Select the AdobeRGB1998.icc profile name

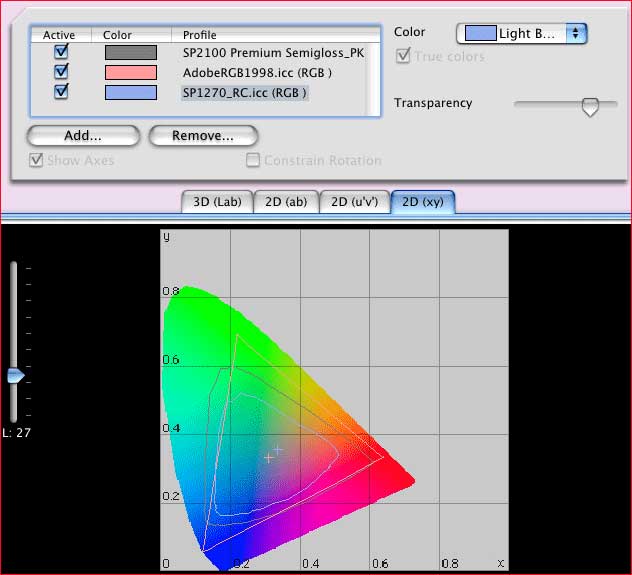pyautogui.click(x=257, y=72)
